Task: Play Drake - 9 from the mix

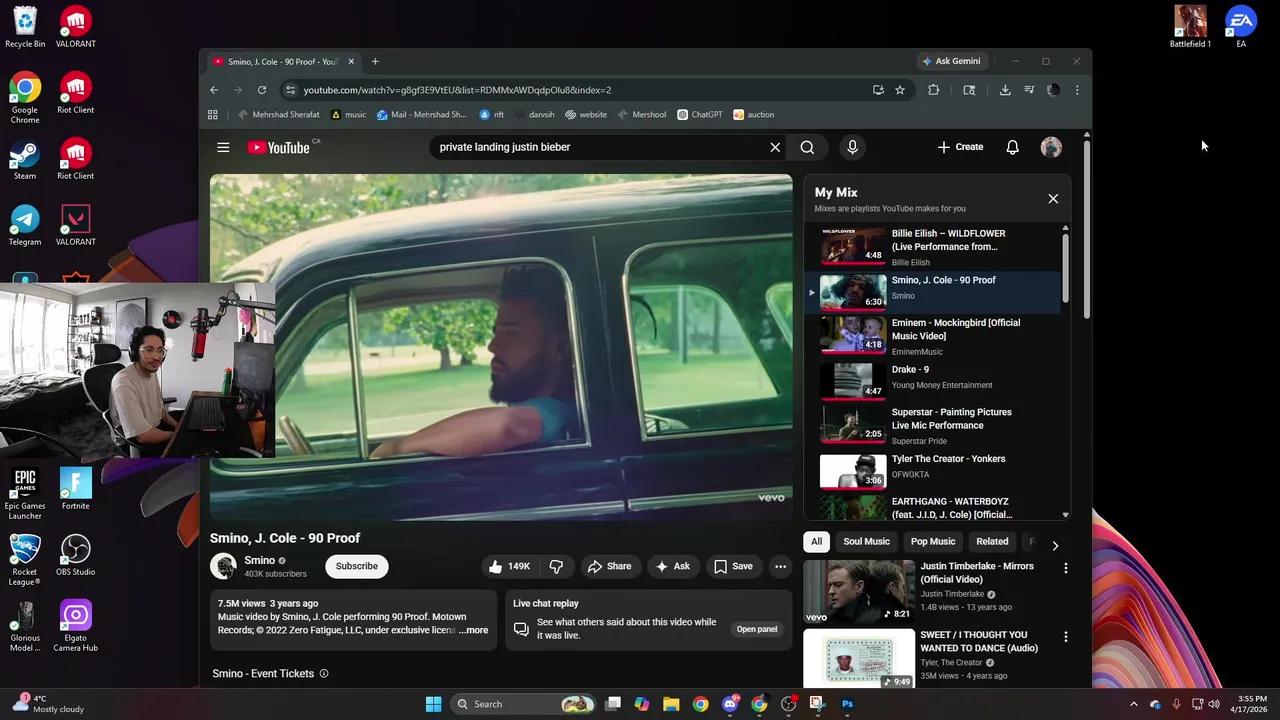Action: [934, 380]
